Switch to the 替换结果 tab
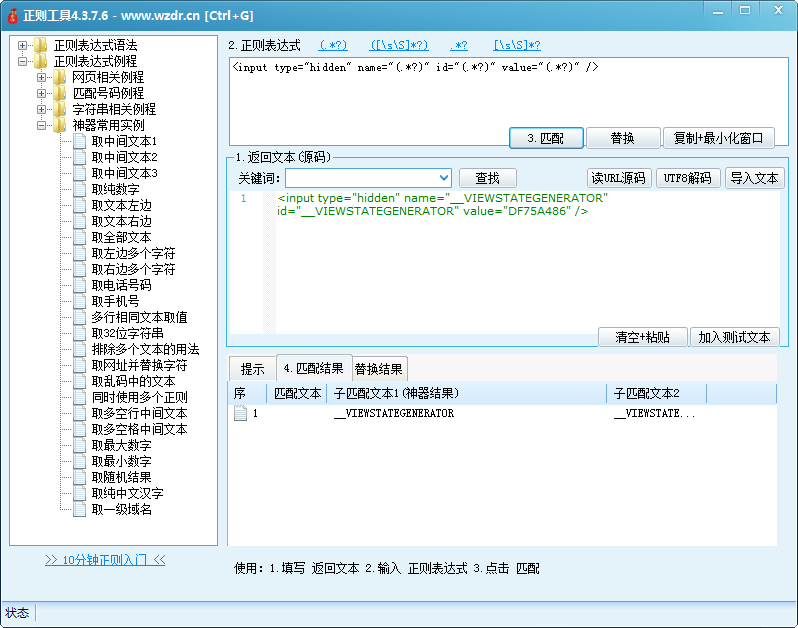 (x=380, y=368)
